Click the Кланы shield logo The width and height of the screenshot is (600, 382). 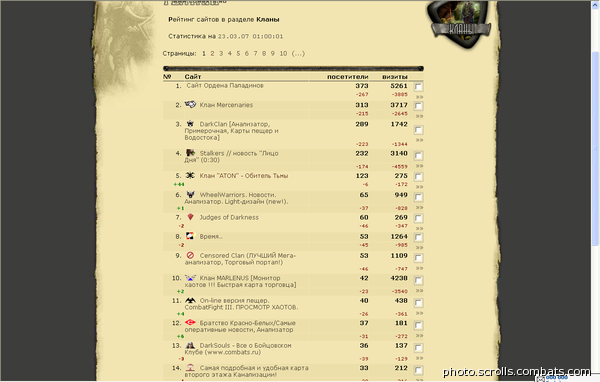click(461, 25)
